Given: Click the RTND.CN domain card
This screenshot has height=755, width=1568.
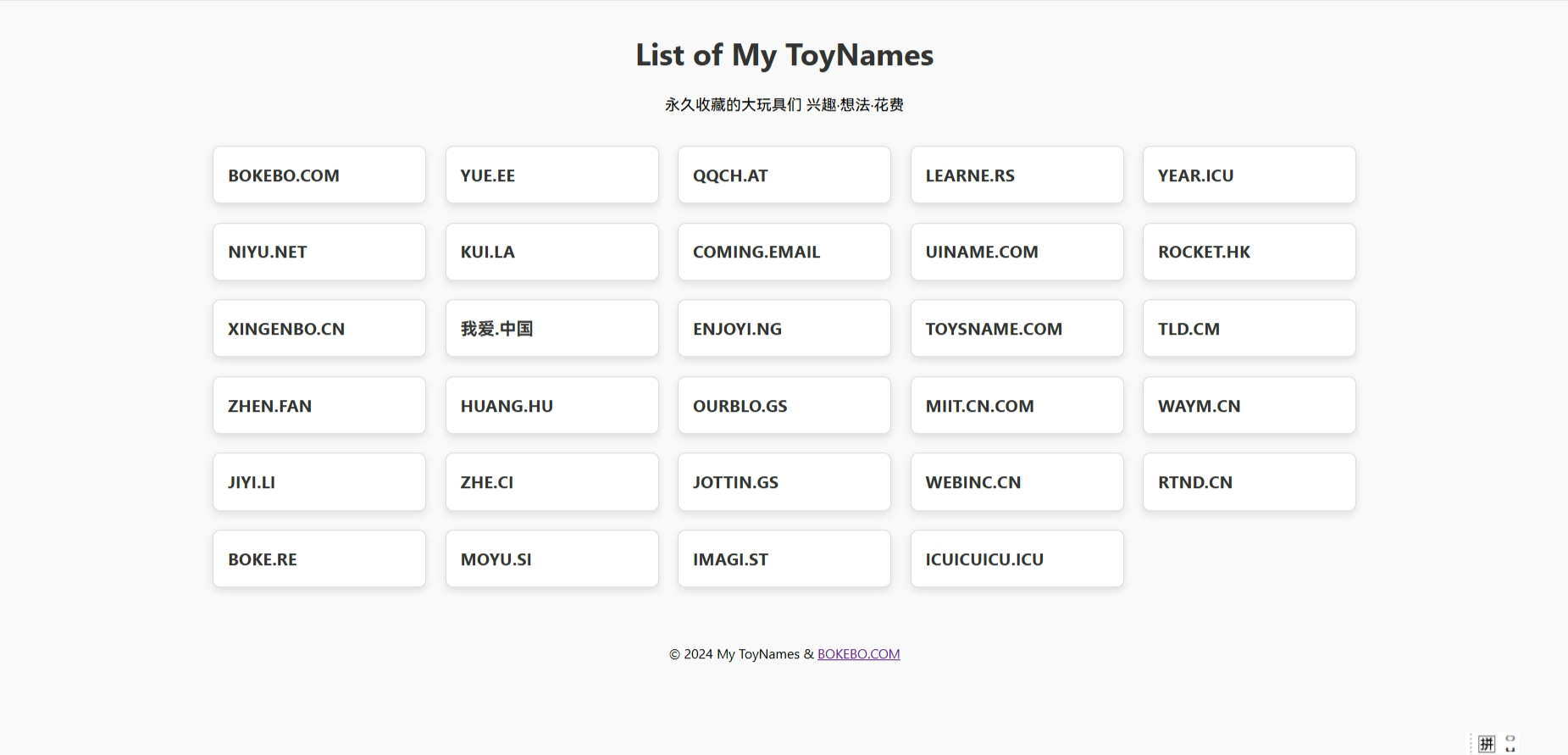Looking at the screenshot, I should [x=1249, y=482].
